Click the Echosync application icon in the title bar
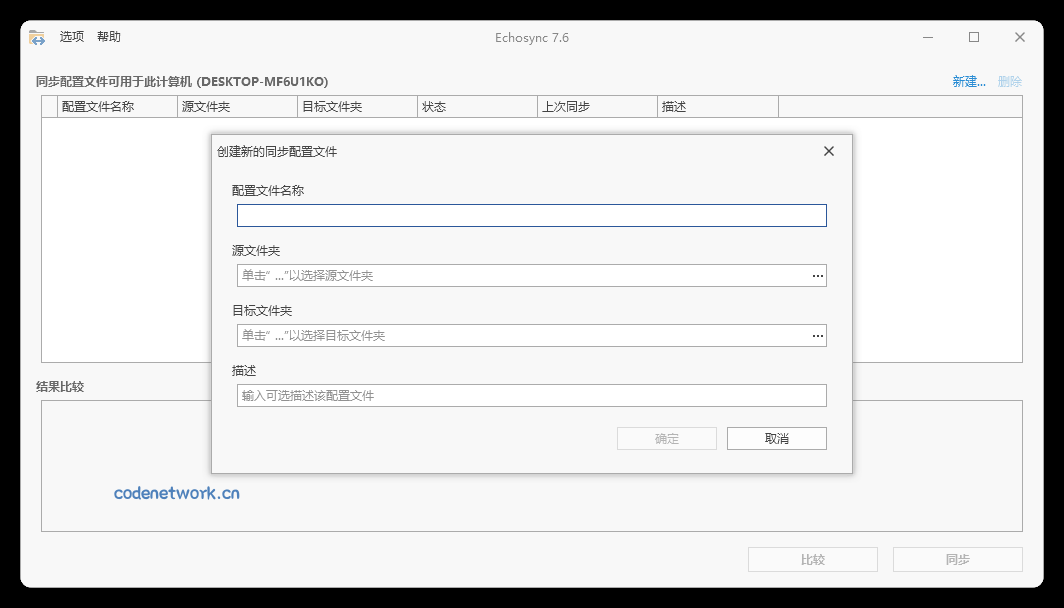1064x608 pixels. tap(37, 36)
